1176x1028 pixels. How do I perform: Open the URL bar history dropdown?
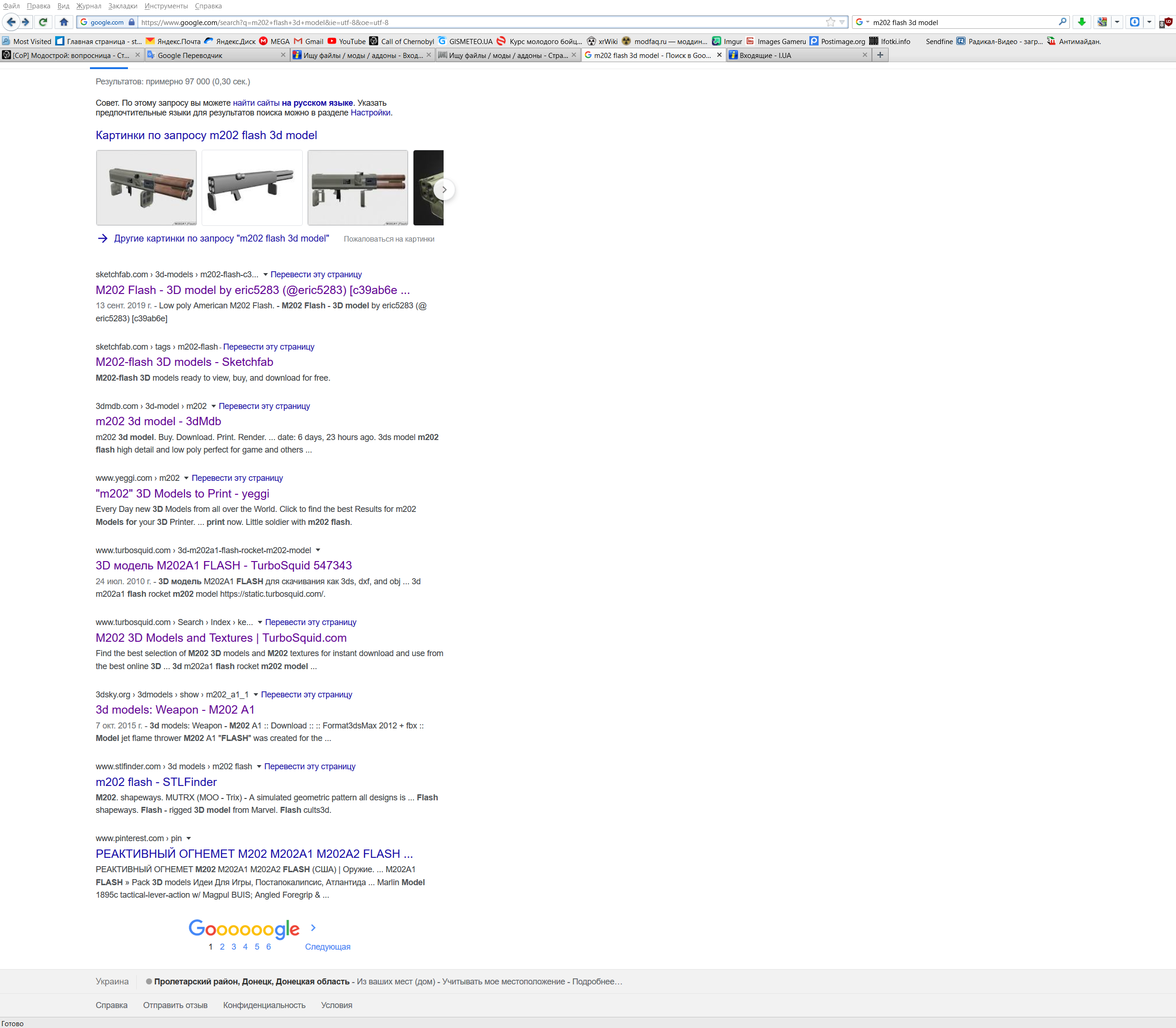click(842, 22)
